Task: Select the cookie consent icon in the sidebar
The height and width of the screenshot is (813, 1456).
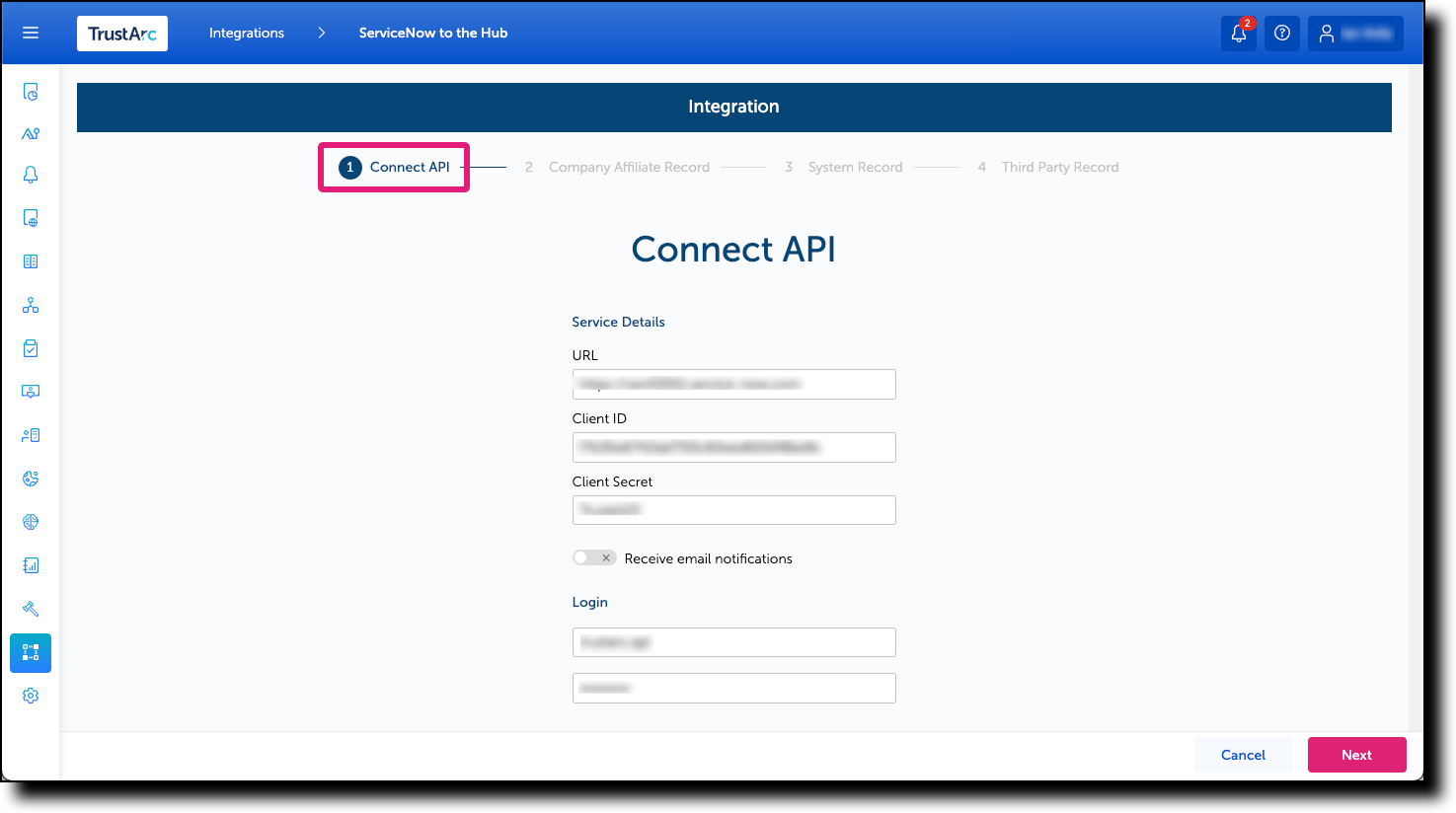Action: point(30,478)
